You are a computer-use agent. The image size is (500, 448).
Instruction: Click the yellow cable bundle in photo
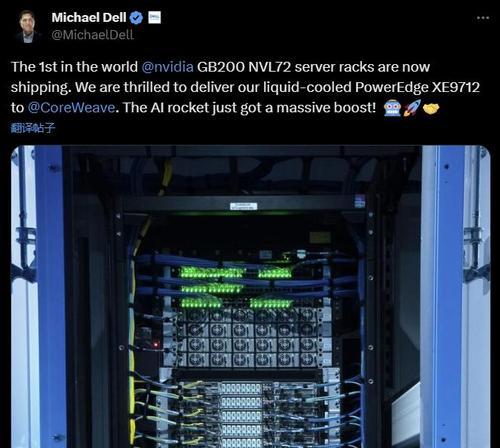coord(132,350)
